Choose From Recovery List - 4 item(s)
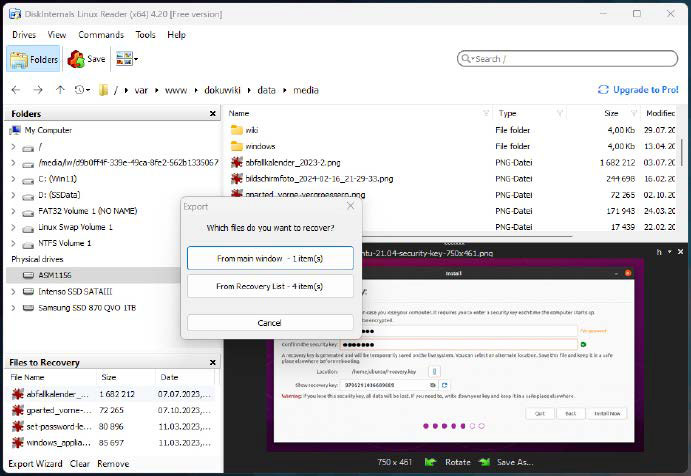Screen dimensions: 691x476 point(270,286)
